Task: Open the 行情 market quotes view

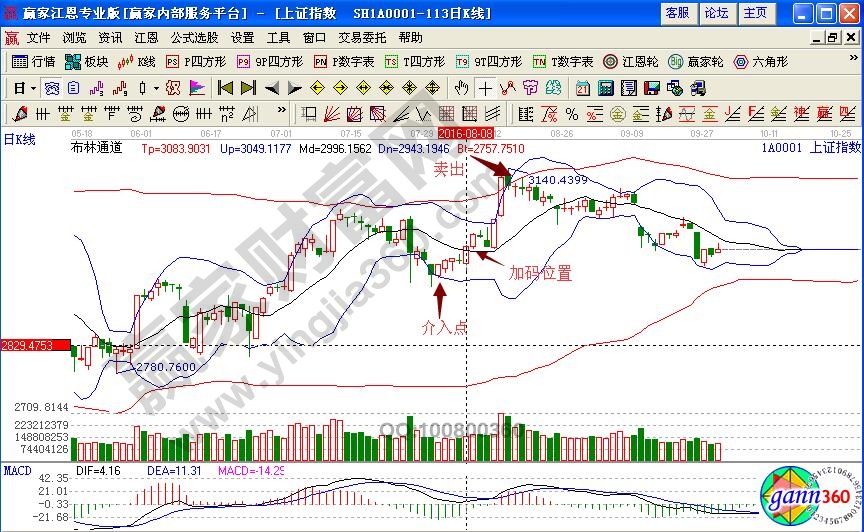Action: click(34, 62)
